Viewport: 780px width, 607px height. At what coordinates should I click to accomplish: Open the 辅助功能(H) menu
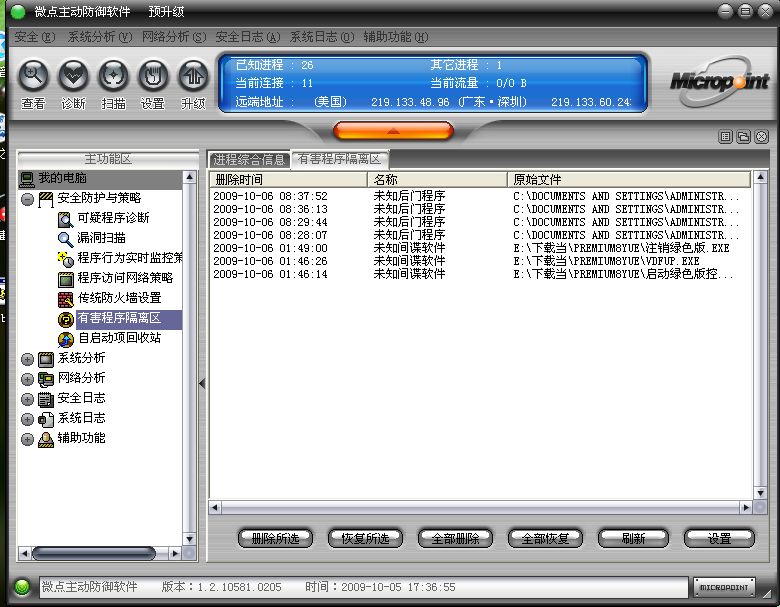pyautogui.click(x=395, y=37)
